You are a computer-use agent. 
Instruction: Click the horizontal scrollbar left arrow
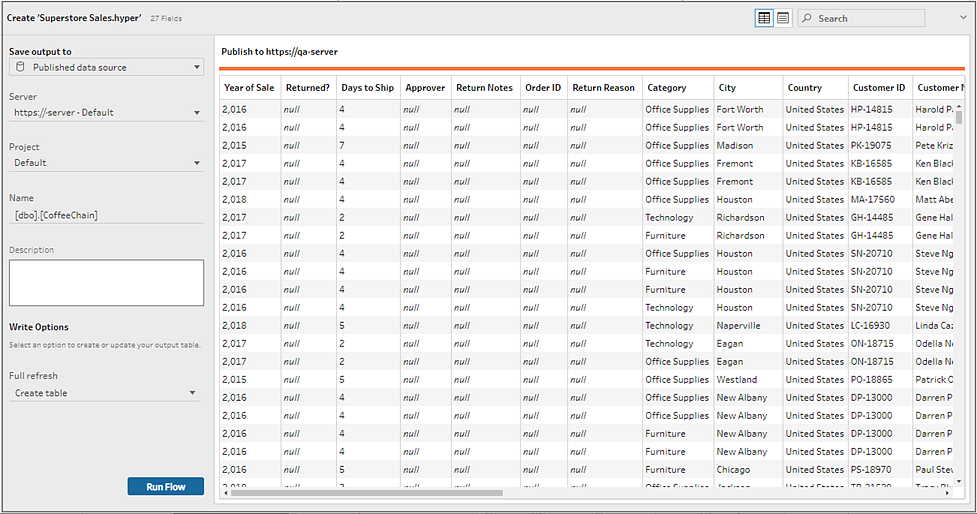click(x=226, y=493)
